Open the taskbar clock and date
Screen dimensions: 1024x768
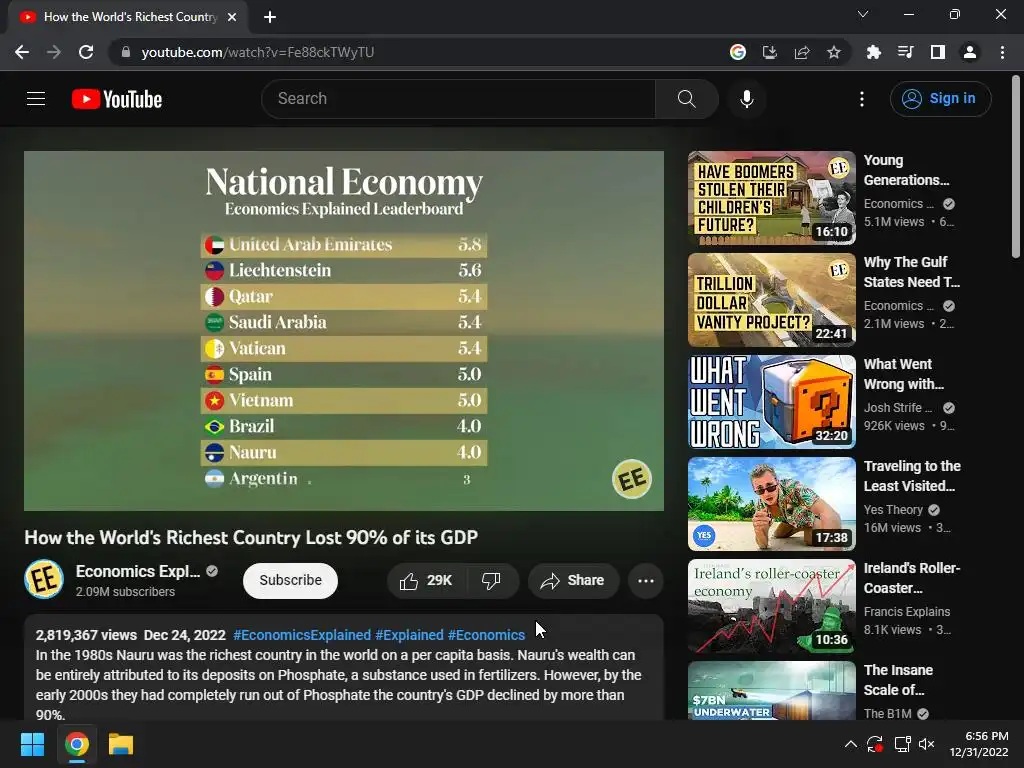pos(978,744)
